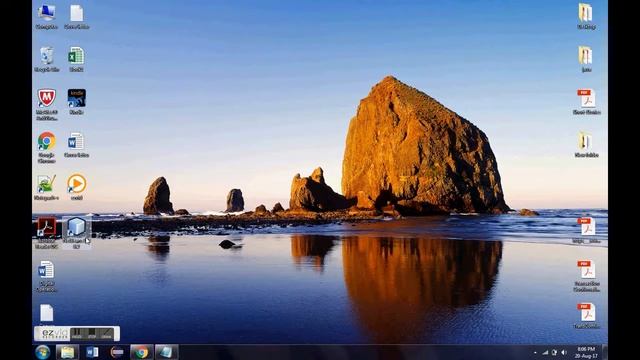640x360 pixels.
Task: Activate the ezvid draw tool
Action: [x=106, y=333]
